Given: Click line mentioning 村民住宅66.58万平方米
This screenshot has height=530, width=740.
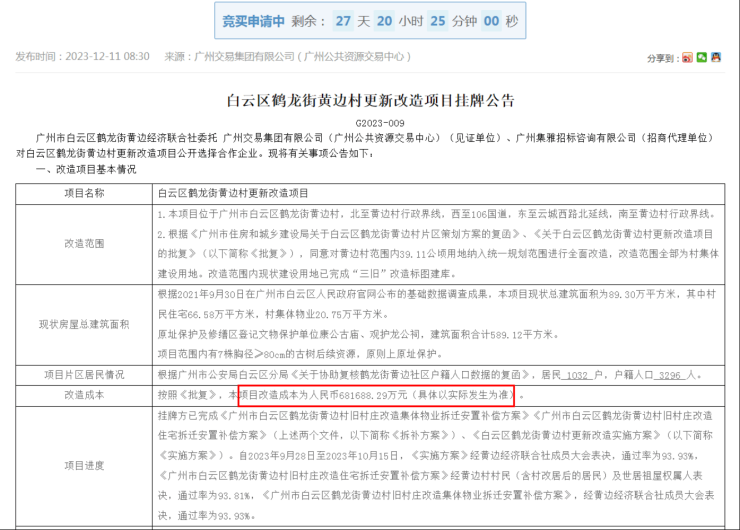Looking at the screenshot, I should coord(273,314).
